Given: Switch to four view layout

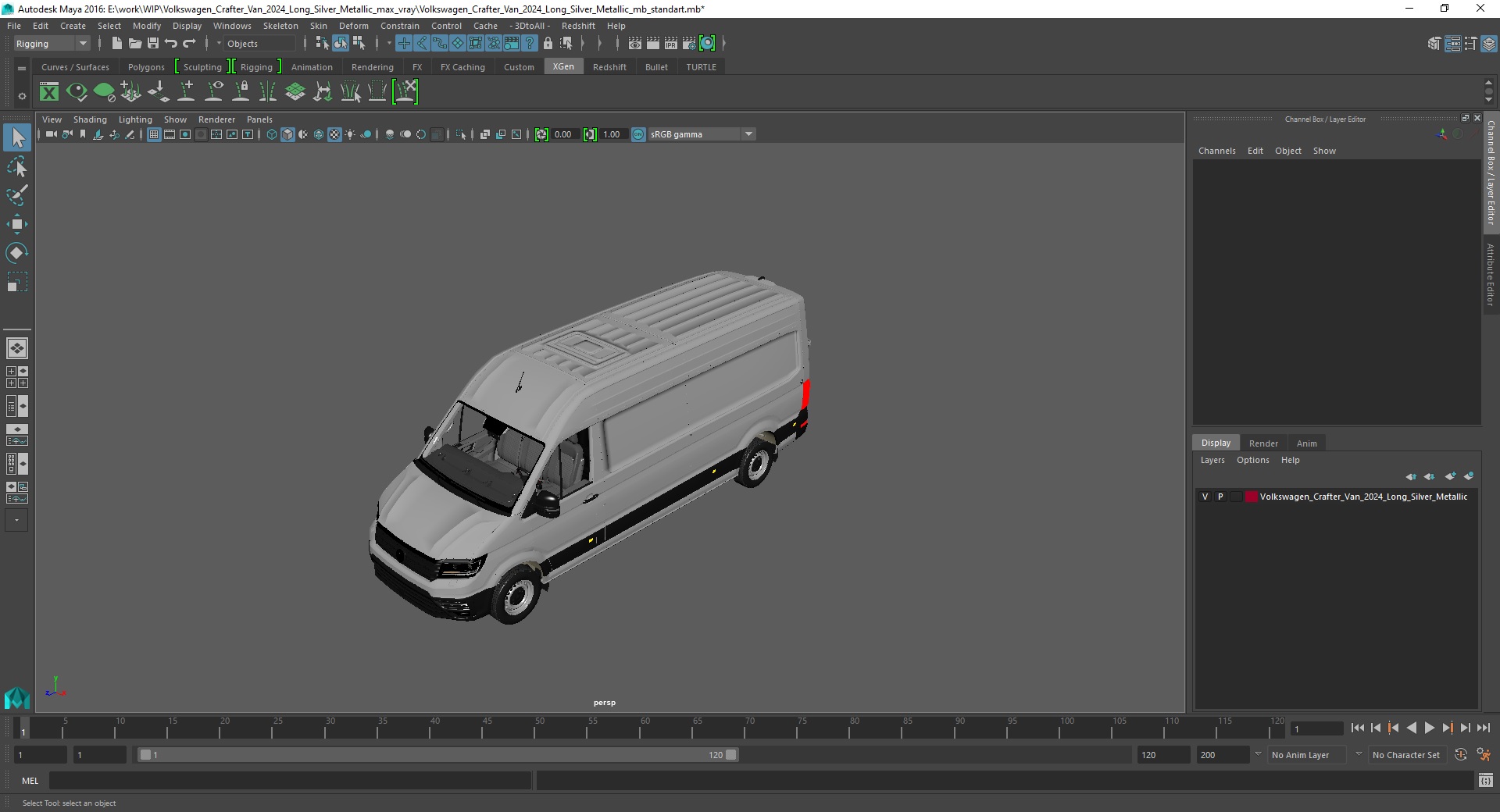Looking at the screenshot, I should point(17,377).
